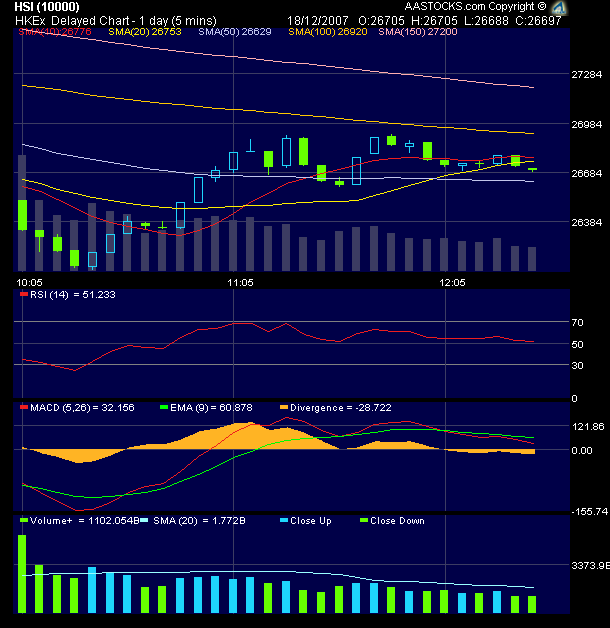
Task: Click the green Volume+ legend swatch
Action: (24, 520)
